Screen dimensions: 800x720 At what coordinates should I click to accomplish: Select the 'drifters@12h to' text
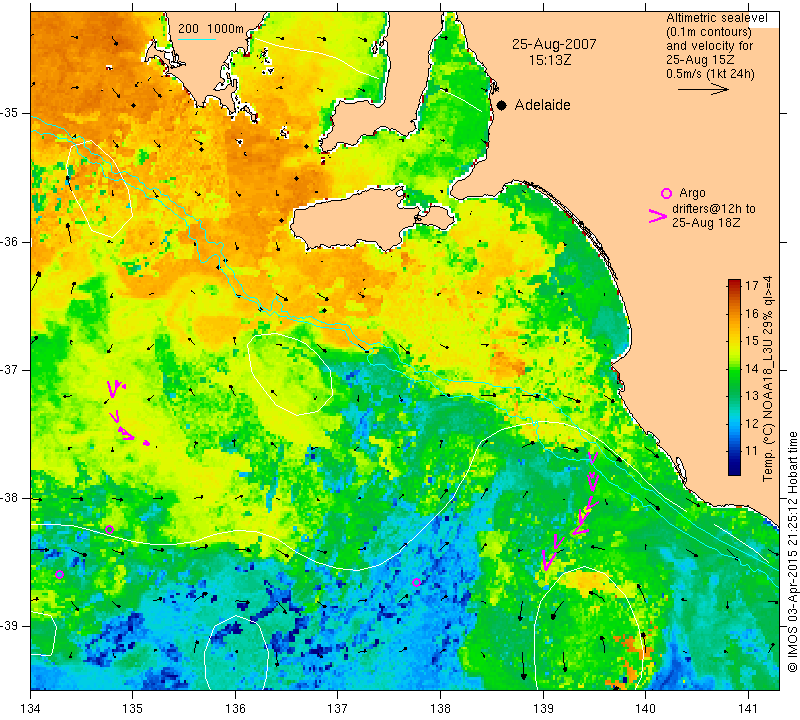click(x=714, y=209)
